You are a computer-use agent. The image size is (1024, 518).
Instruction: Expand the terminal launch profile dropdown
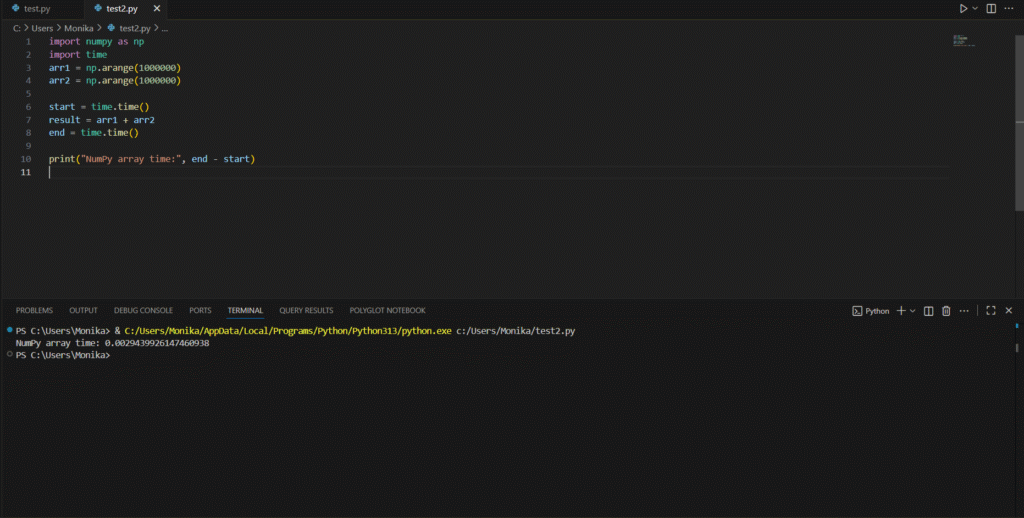(x=912, y=310)
